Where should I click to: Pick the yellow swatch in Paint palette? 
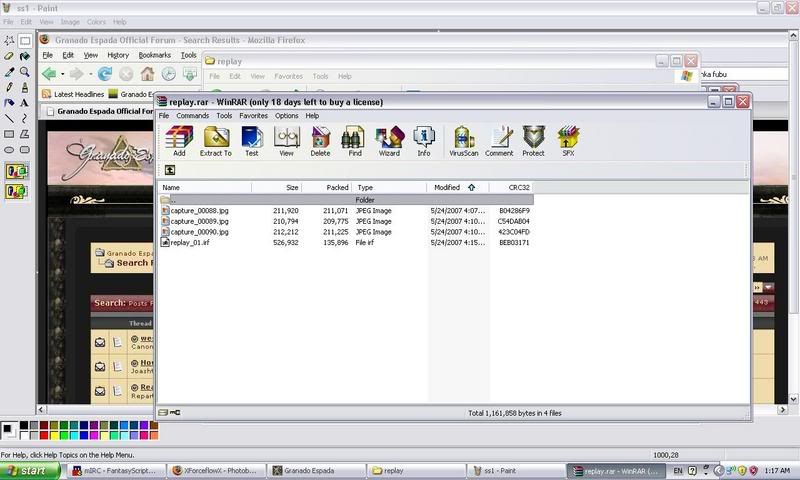click(x=54, y=435)
